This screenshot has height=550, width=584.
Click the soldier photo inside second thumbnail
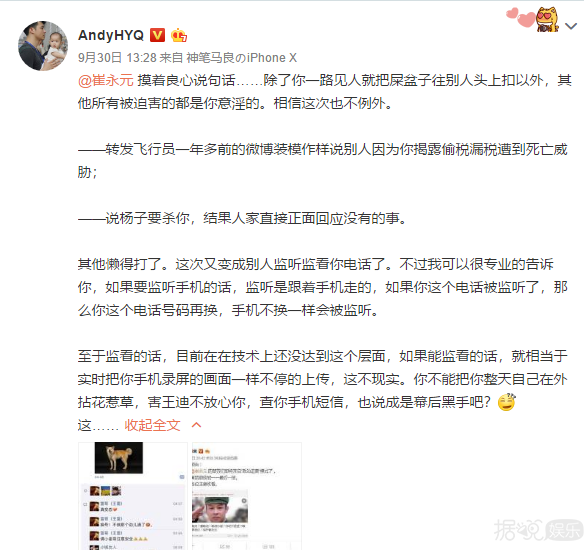click(x=220, y=509)
